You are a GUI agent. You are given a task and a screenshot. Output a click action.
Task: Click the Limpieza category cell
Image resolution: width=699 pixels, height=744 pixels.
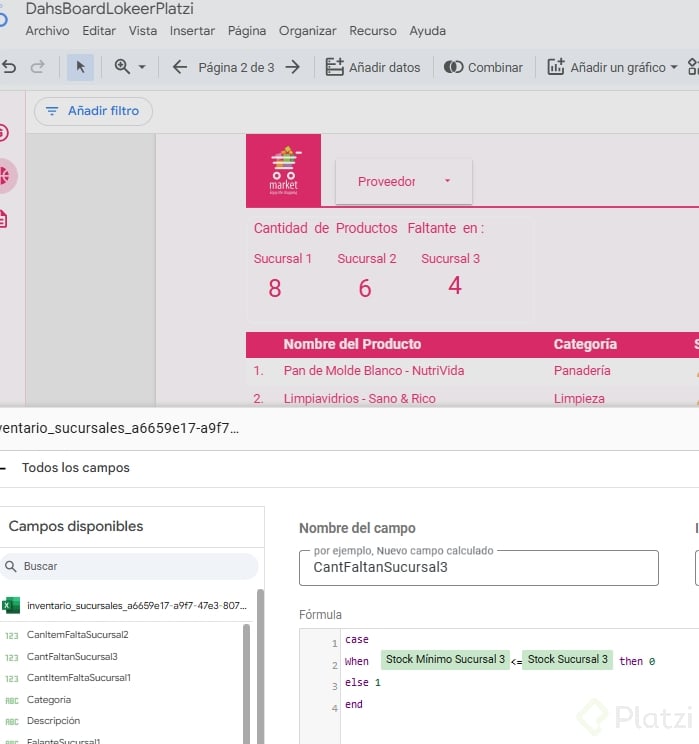pyautogui.click(x=579, y=399)
